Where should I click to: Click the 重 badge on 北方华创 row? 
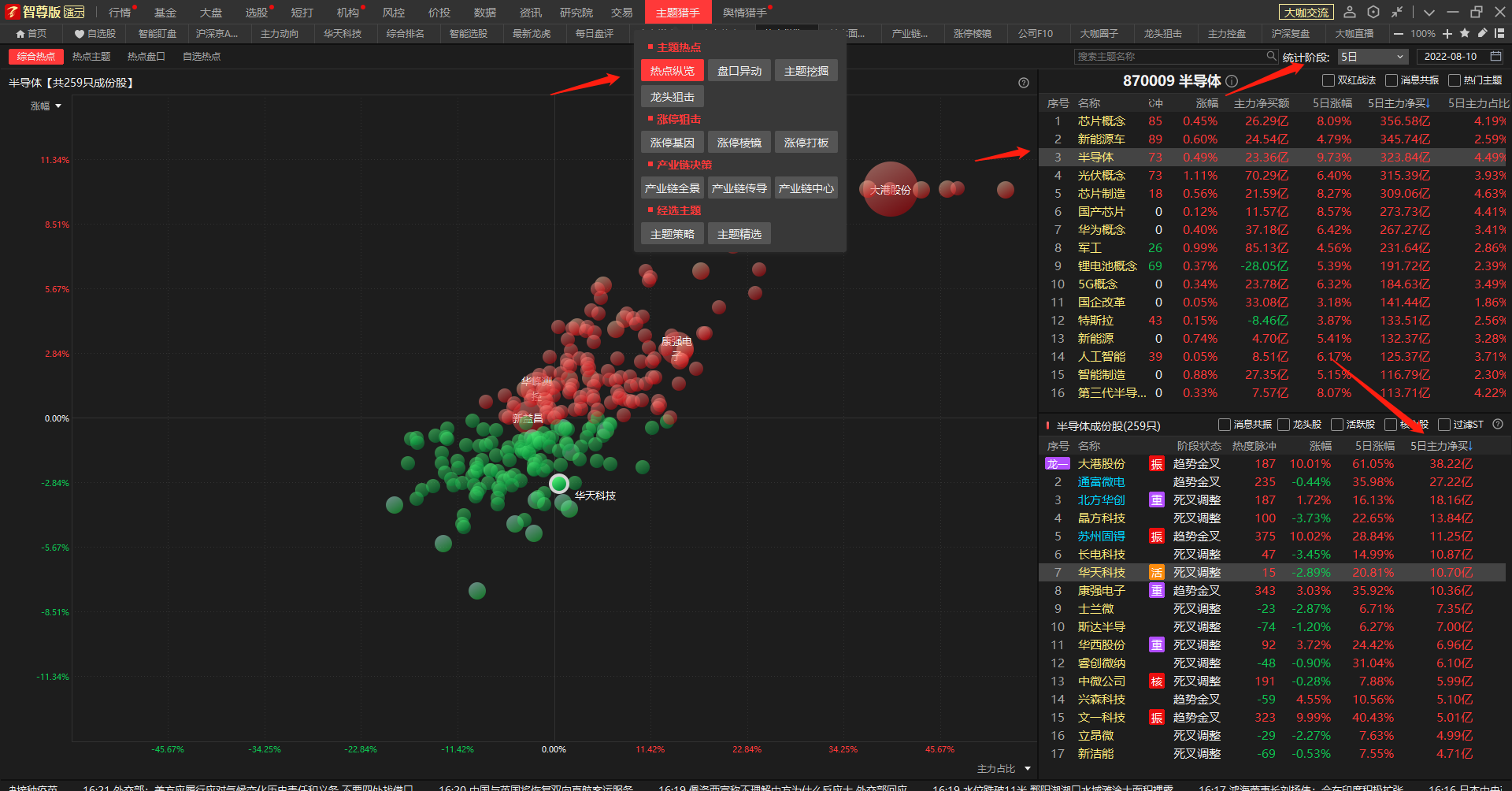(x=1156, y=500)
